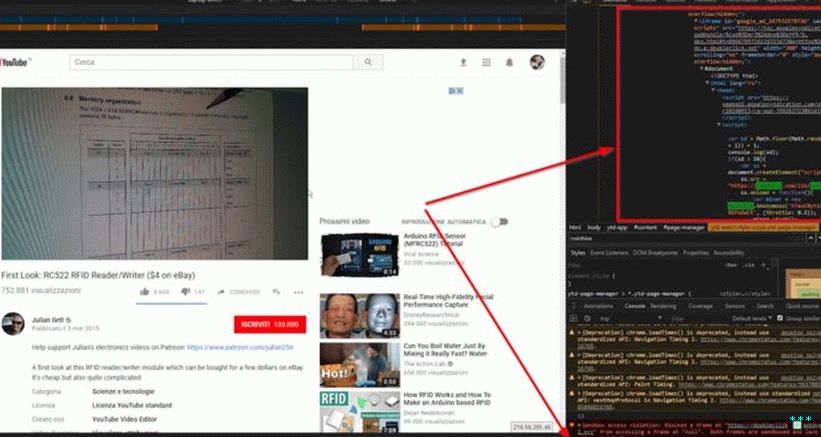821x437 pixels.
Task: Select the body breadcrumb
Action: (x=593, y=228)
